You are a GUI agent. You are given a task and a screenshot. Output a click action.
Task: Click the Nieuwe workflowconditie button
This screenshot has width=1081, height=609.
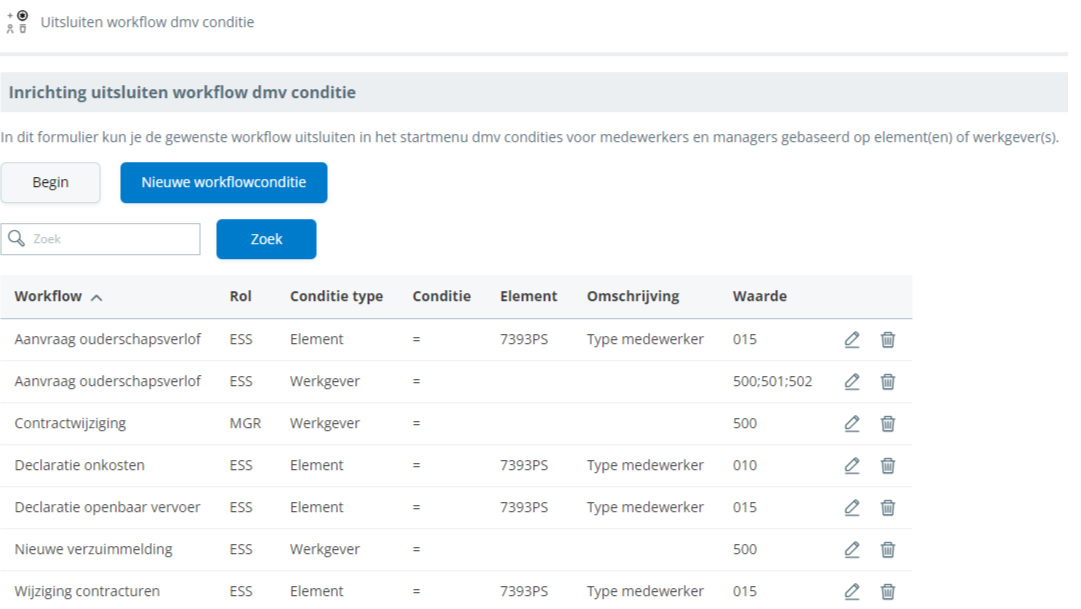223,182
